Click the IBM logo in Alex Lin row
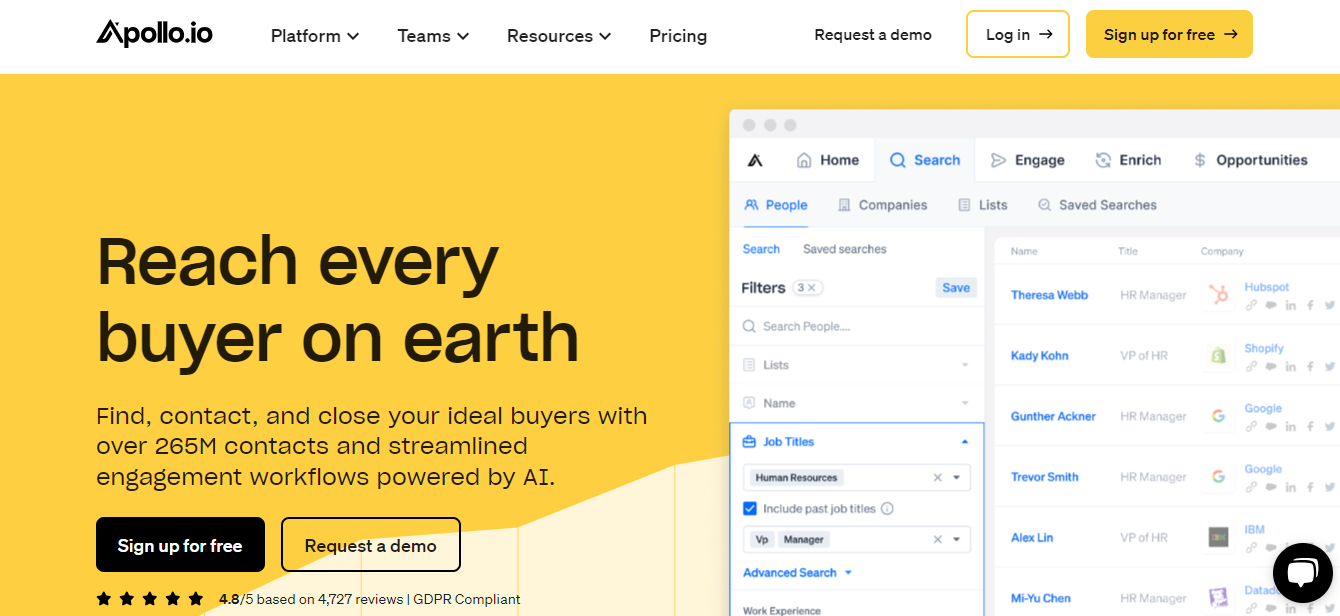 click(1218, 537)
